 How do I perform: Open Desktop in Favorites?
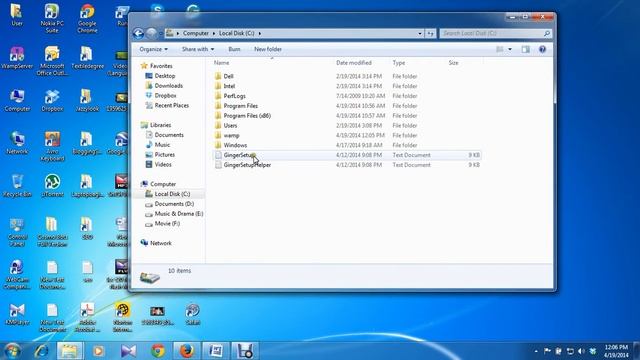tap(165, 76)
